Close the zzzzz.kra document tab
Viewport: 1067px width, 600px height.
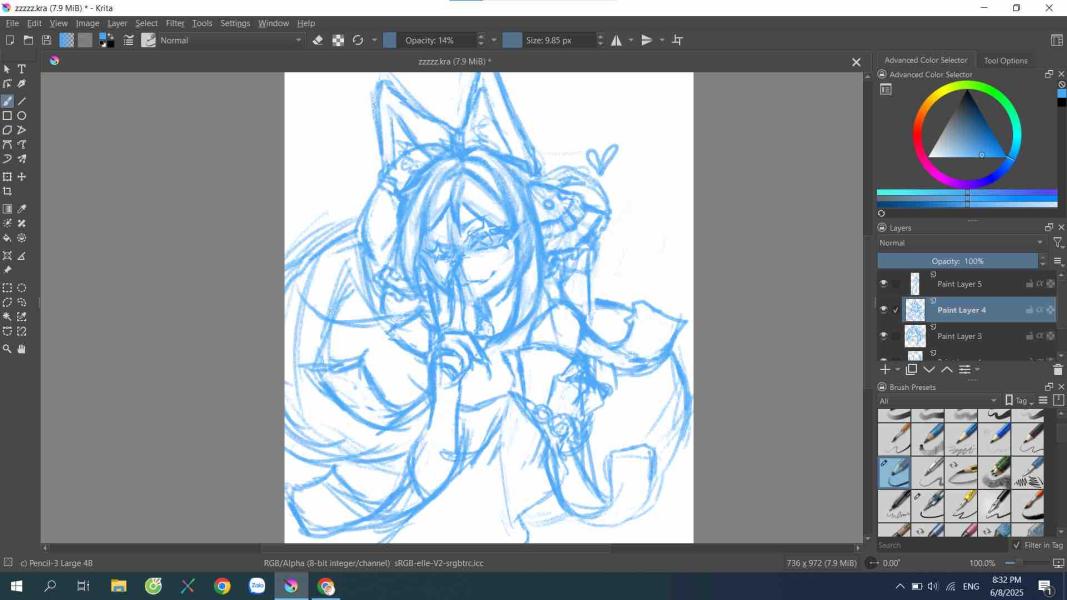coord(856,62)
